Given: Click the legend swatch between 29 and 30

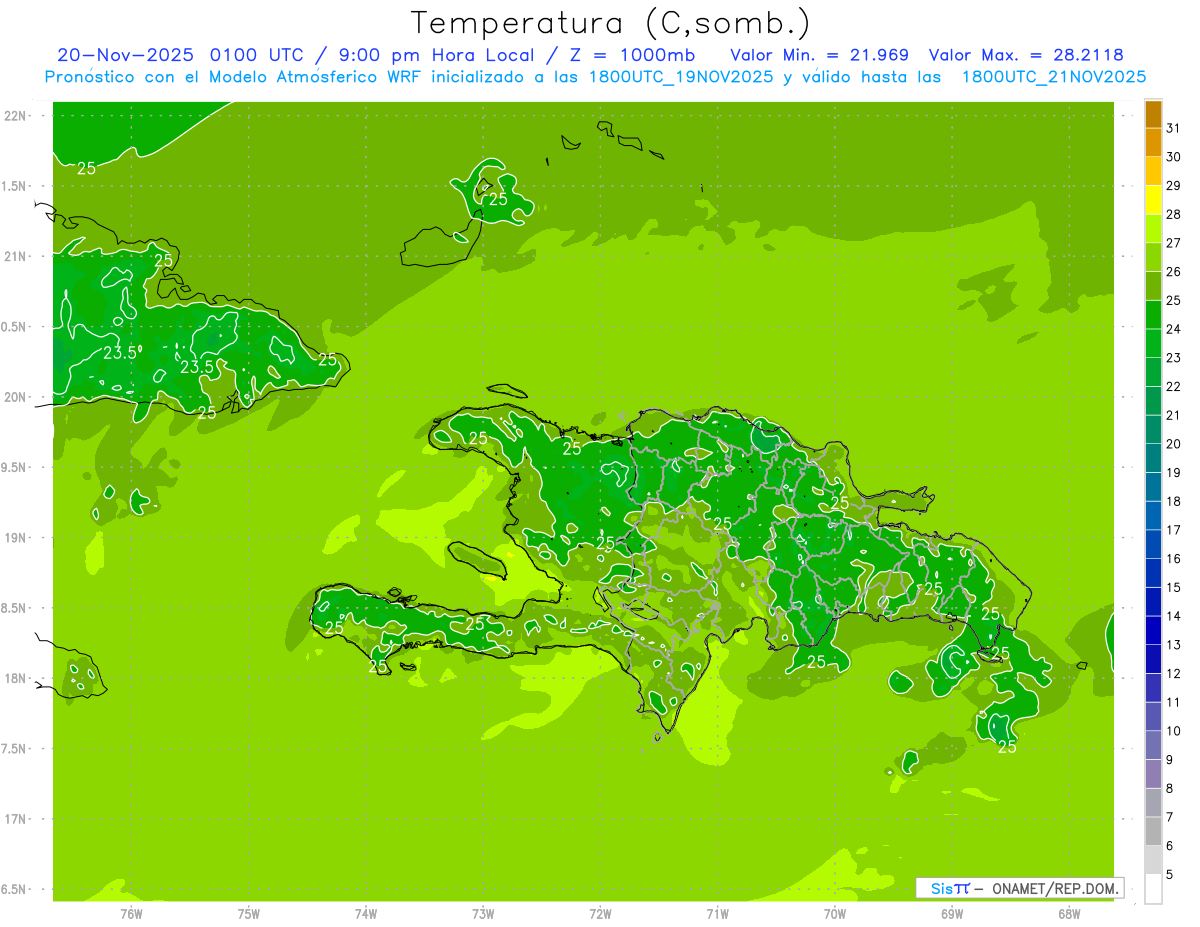Looking at the screenshot, I should point(1153,171).
